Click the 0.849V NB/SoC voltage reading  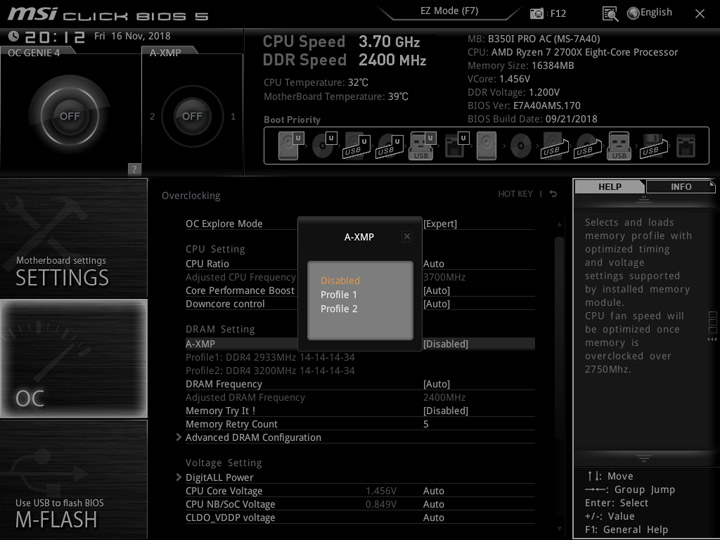pos(381,504)
